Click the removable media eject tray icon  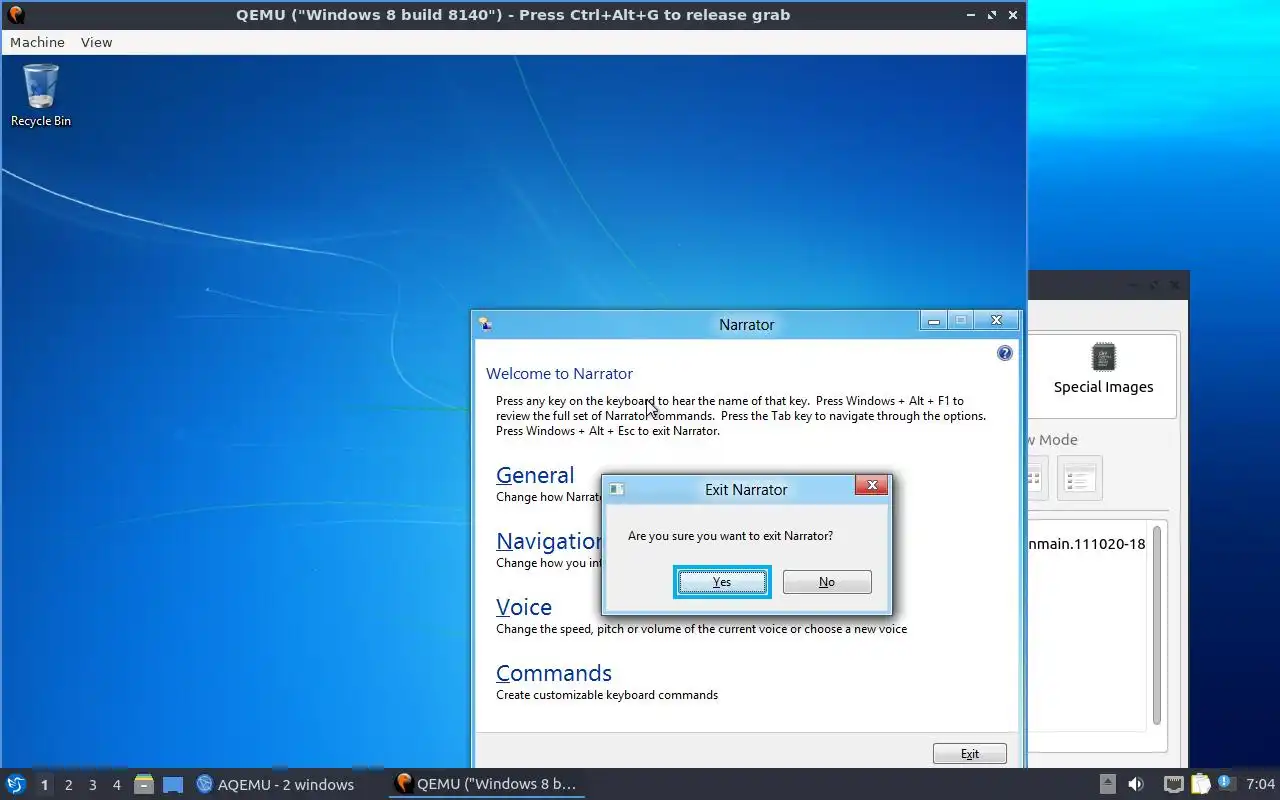click(1107, 784)
